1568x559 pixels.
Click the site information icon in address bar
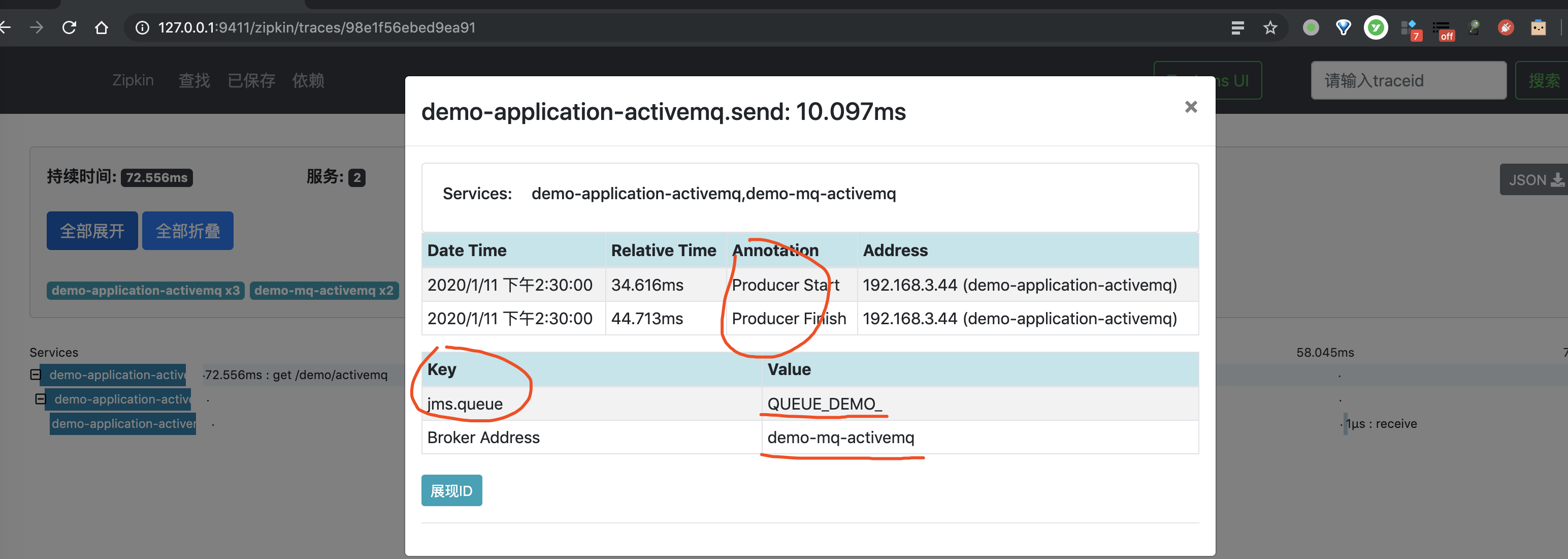[x=142, y=27]
